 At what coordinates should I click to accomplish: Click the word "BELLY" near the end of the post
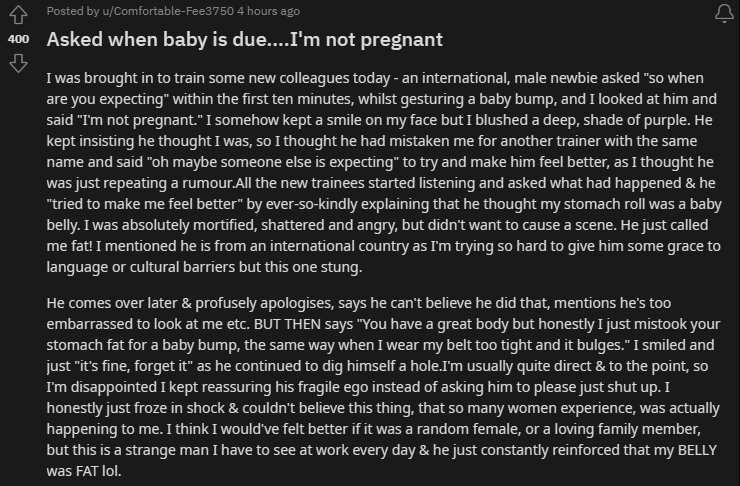[x=698, y=450]
